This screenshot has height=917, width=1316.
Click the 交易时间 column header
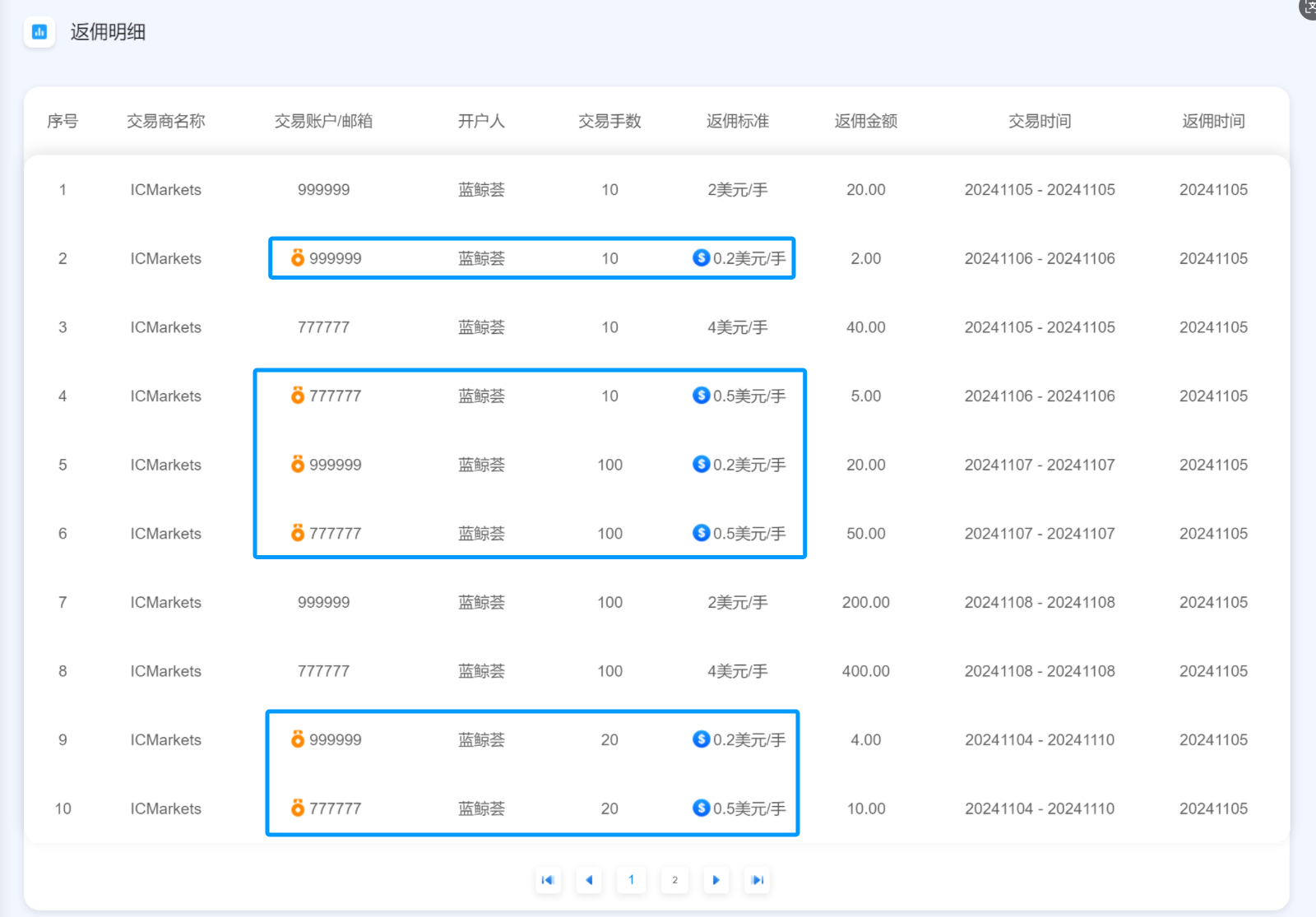click(1040, 121)
